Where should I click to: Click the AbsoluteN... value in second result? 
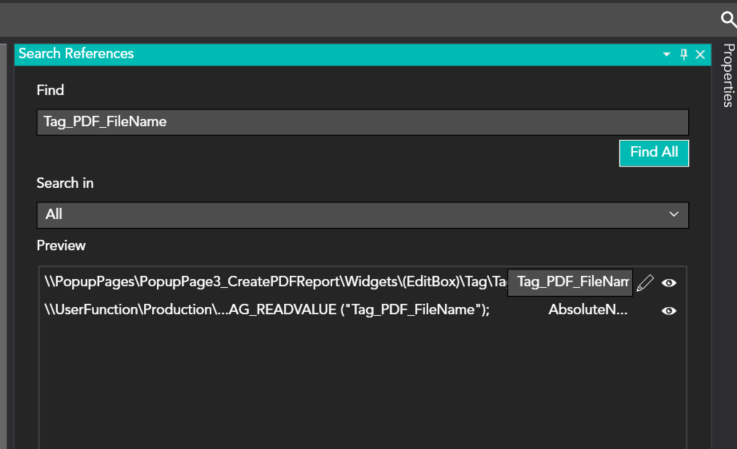tap(588, 310)
